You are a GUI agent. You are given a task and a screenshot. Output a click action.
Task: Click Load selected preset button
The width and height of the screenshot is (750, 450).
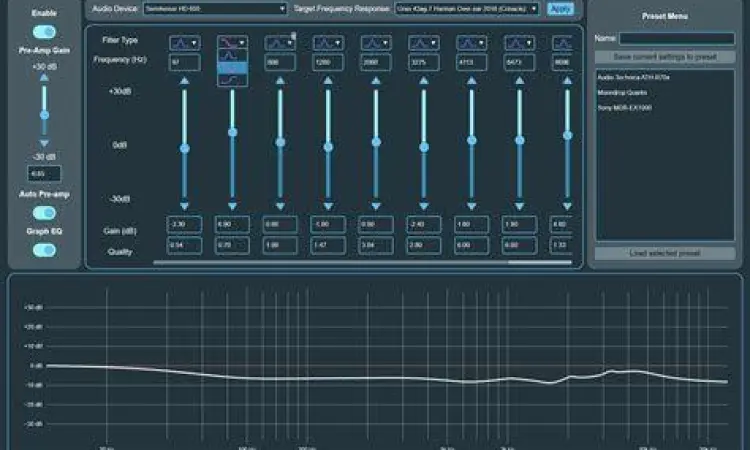[x=665, y=253]
